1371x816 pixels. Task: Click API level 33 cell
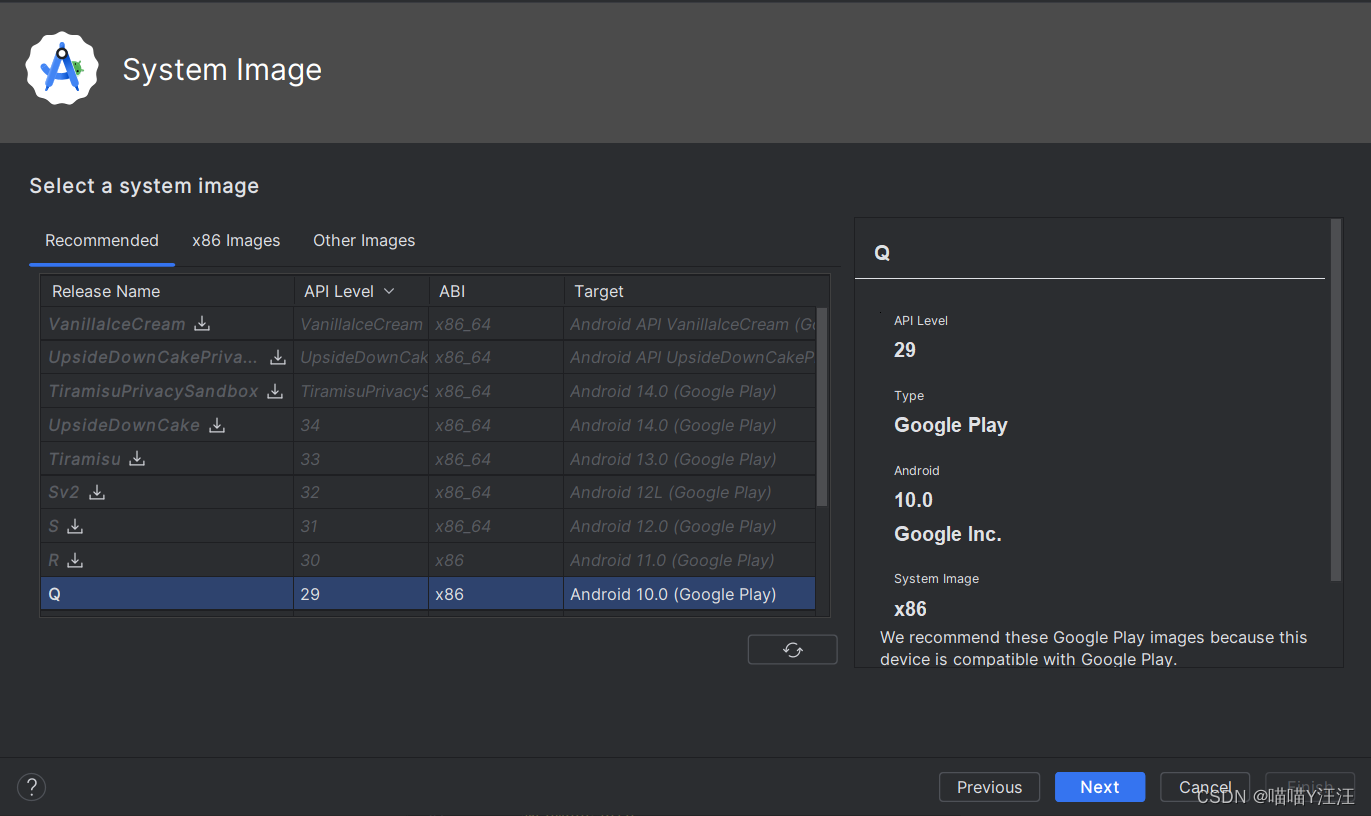(361, 459)
